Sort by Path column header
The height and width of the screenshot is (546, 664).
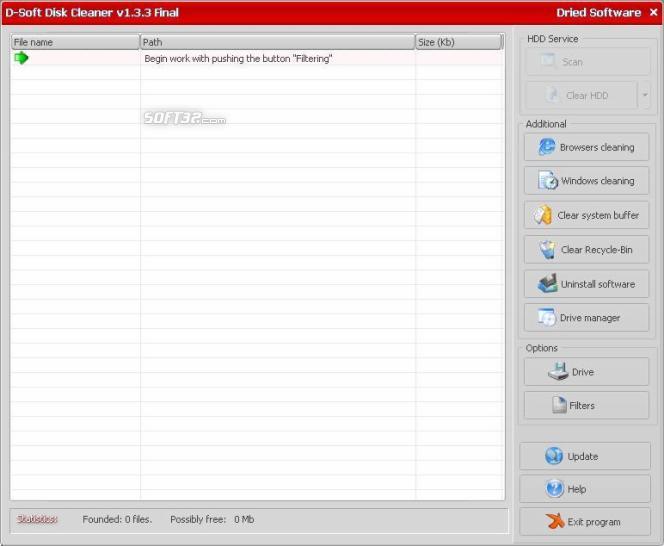click(277, 42)
